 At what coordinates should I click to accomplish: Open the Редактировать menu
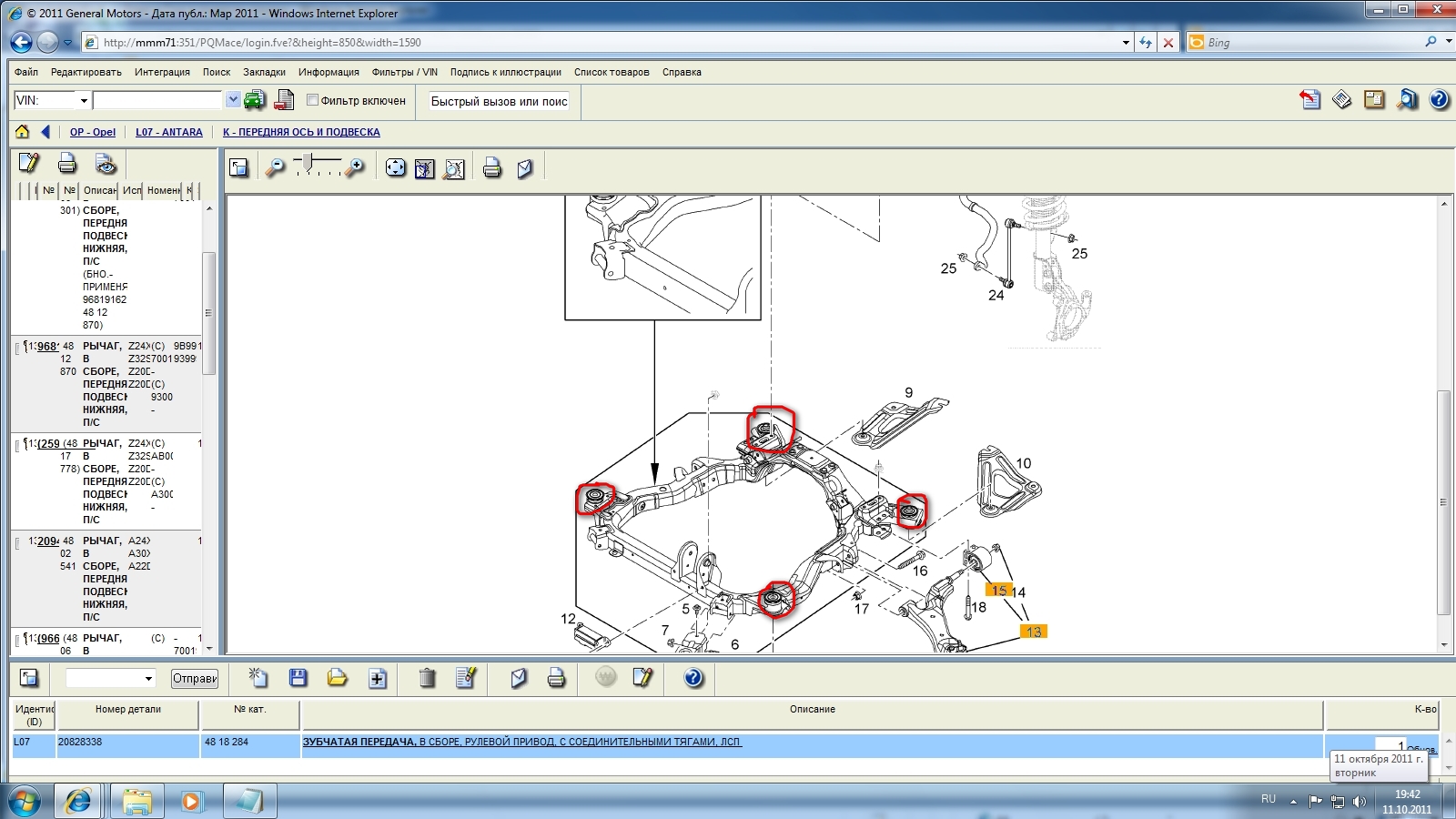click(x=86, y=72)
